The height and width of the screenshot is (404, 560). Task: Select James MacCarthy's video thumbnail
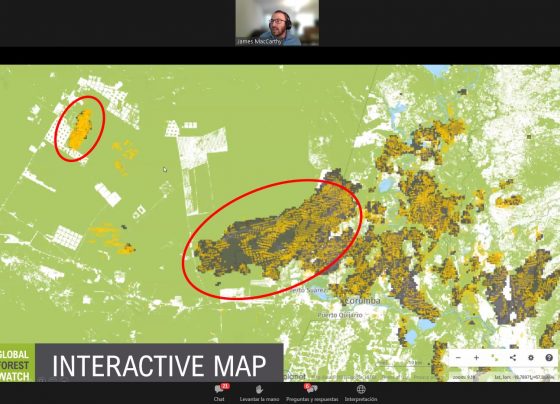pos(277,23)
